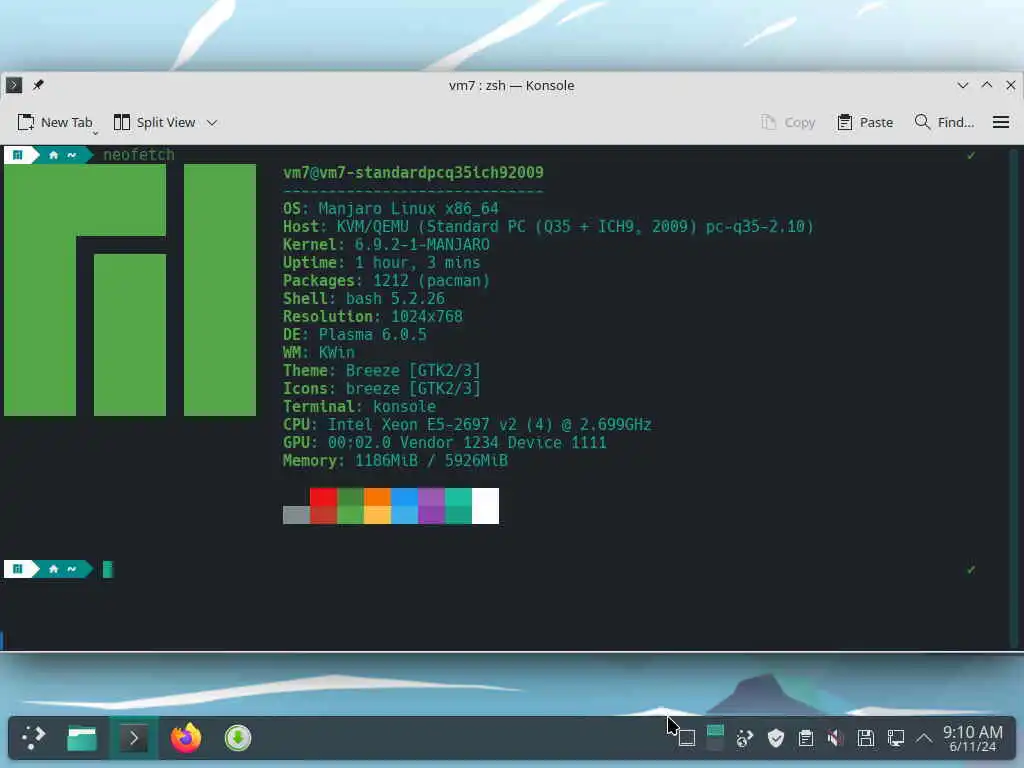This screenshot has width=1024, height=768.
Task: Click the show desktop tray icon
Action: click(x=686, y=739)
